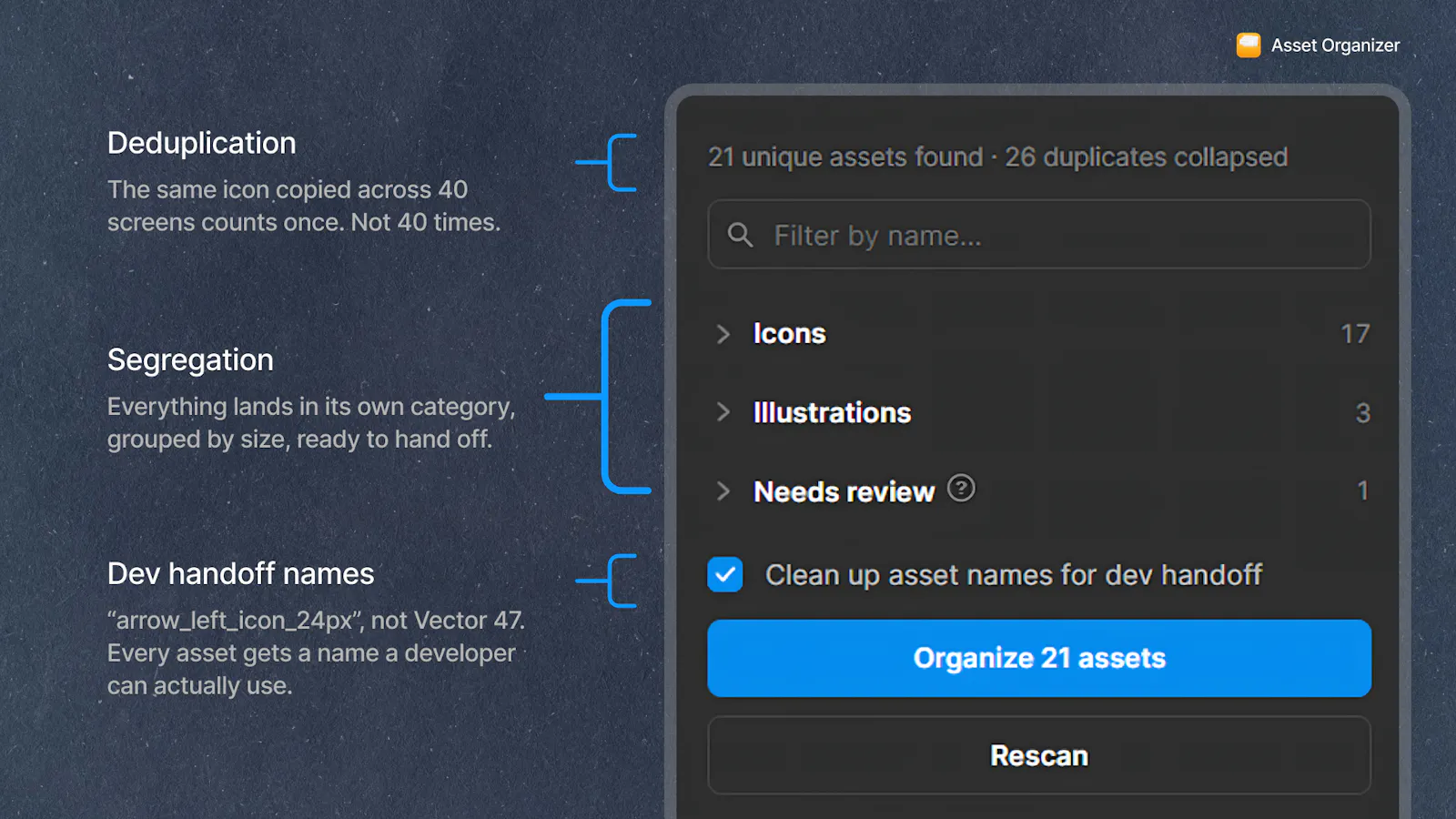Screen dimensions: 1456x819
Task: Click the '21 unique assets found' status text
Action: [845, 157]
